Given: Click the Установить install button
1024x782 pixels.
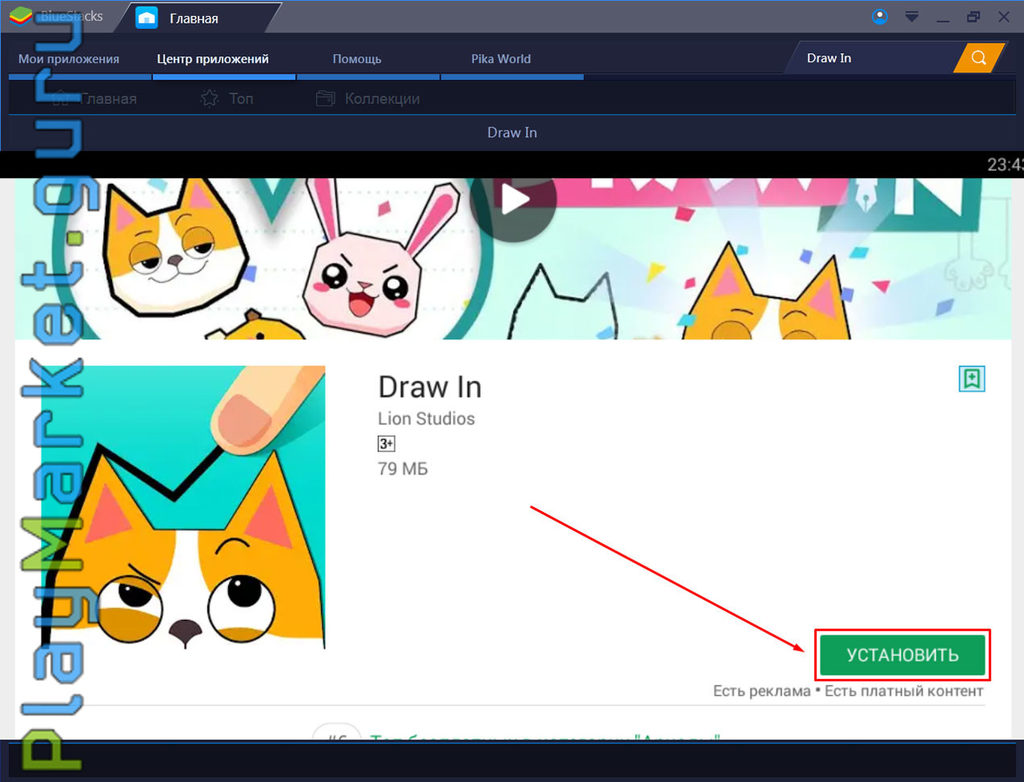Looking at the screenshot, I should pos(903,655).
